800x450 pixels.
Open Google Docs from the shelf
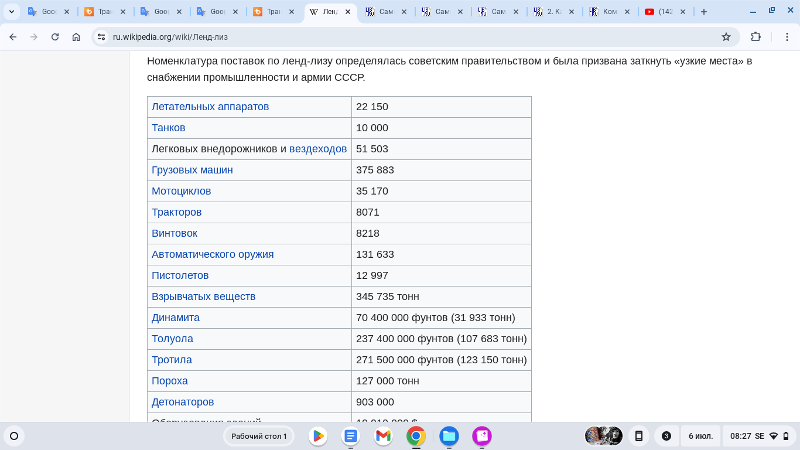tap(351, 436)
